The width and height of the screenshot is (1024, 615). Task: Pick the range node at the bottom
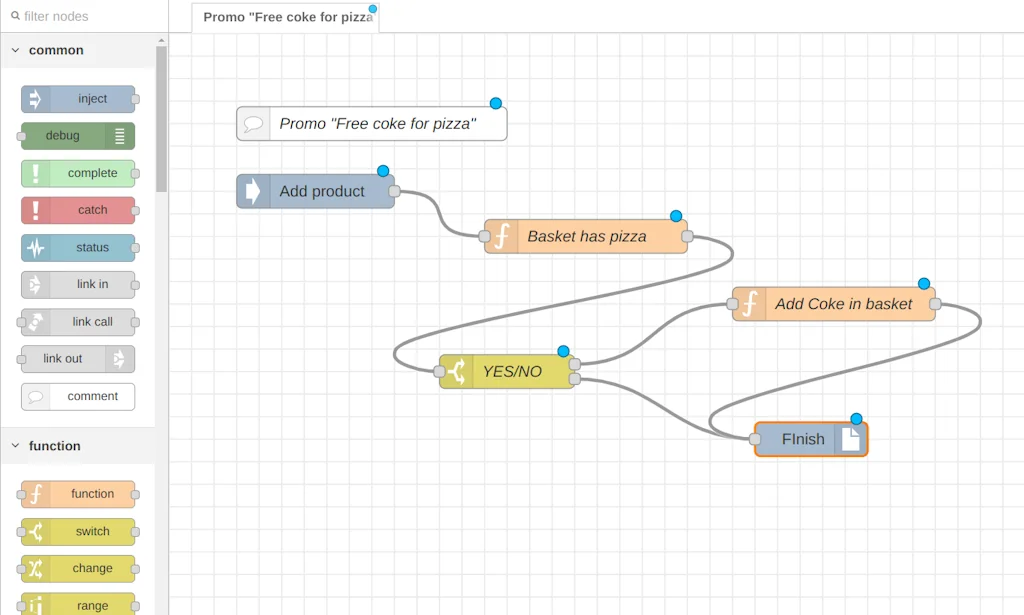(78, 604)
